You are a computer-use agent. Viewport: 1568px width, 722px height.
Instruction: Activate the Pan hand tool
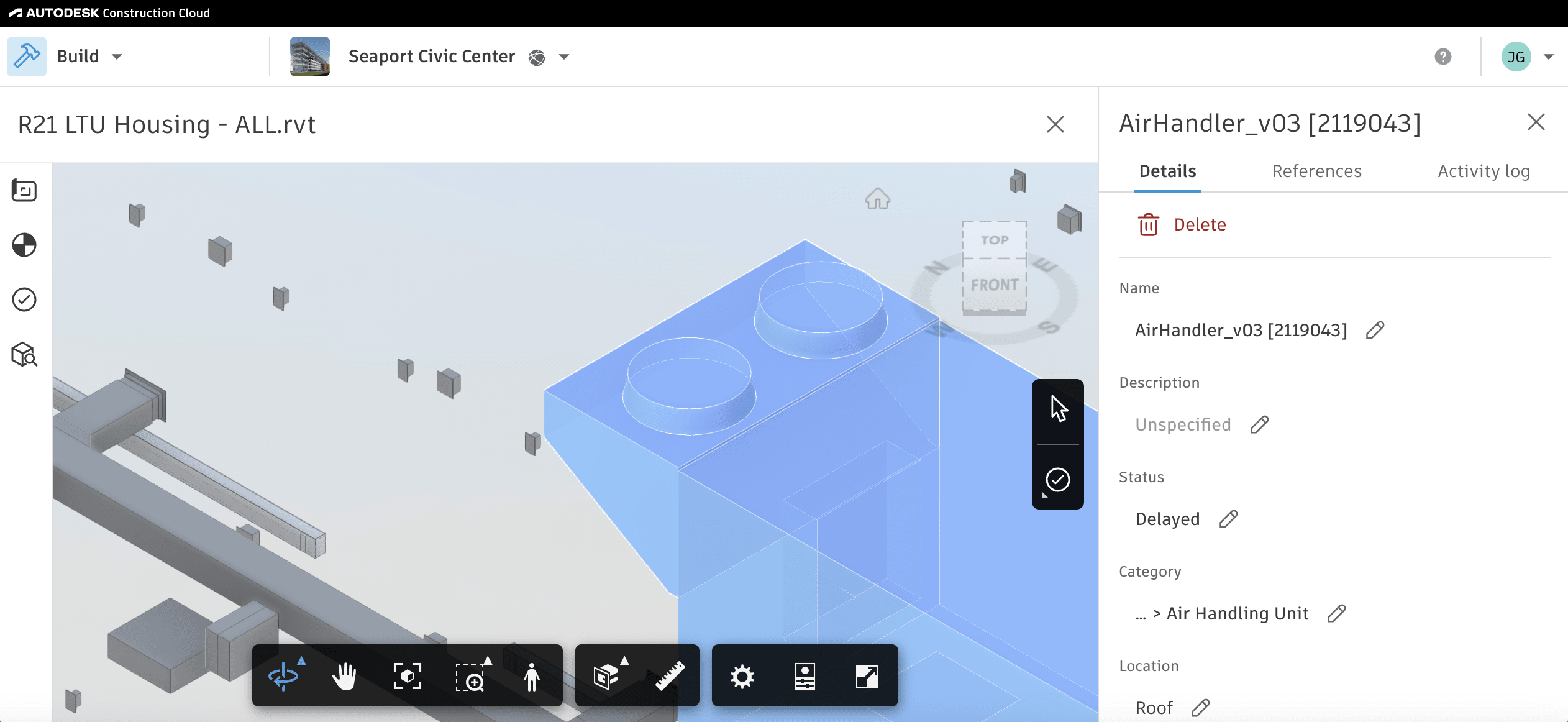point(344,676)
